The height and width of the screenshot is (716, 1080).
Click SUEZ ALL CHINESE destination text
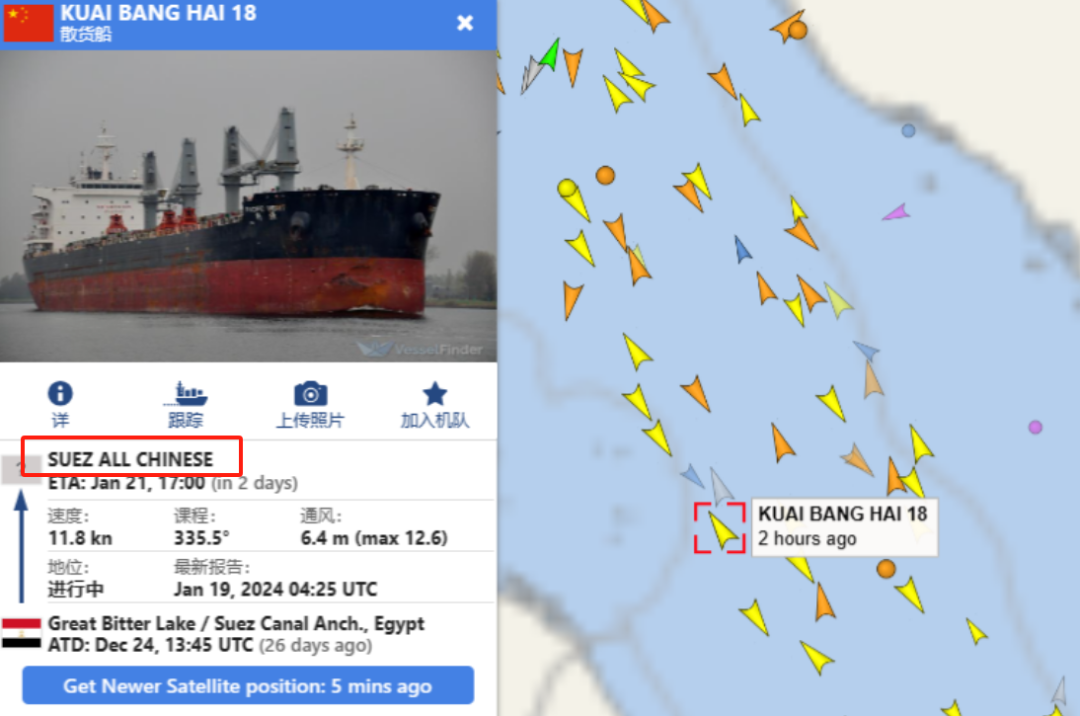(x=130, y=459)
